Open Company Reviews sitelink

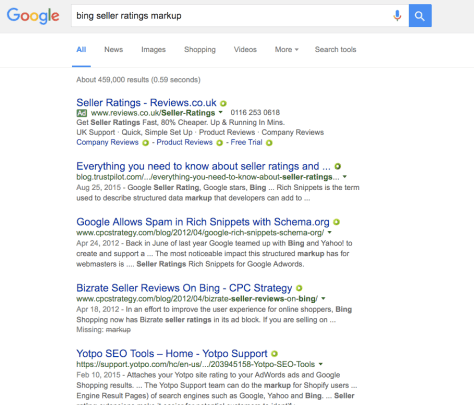pyautogui.click(x=107, y=142)
